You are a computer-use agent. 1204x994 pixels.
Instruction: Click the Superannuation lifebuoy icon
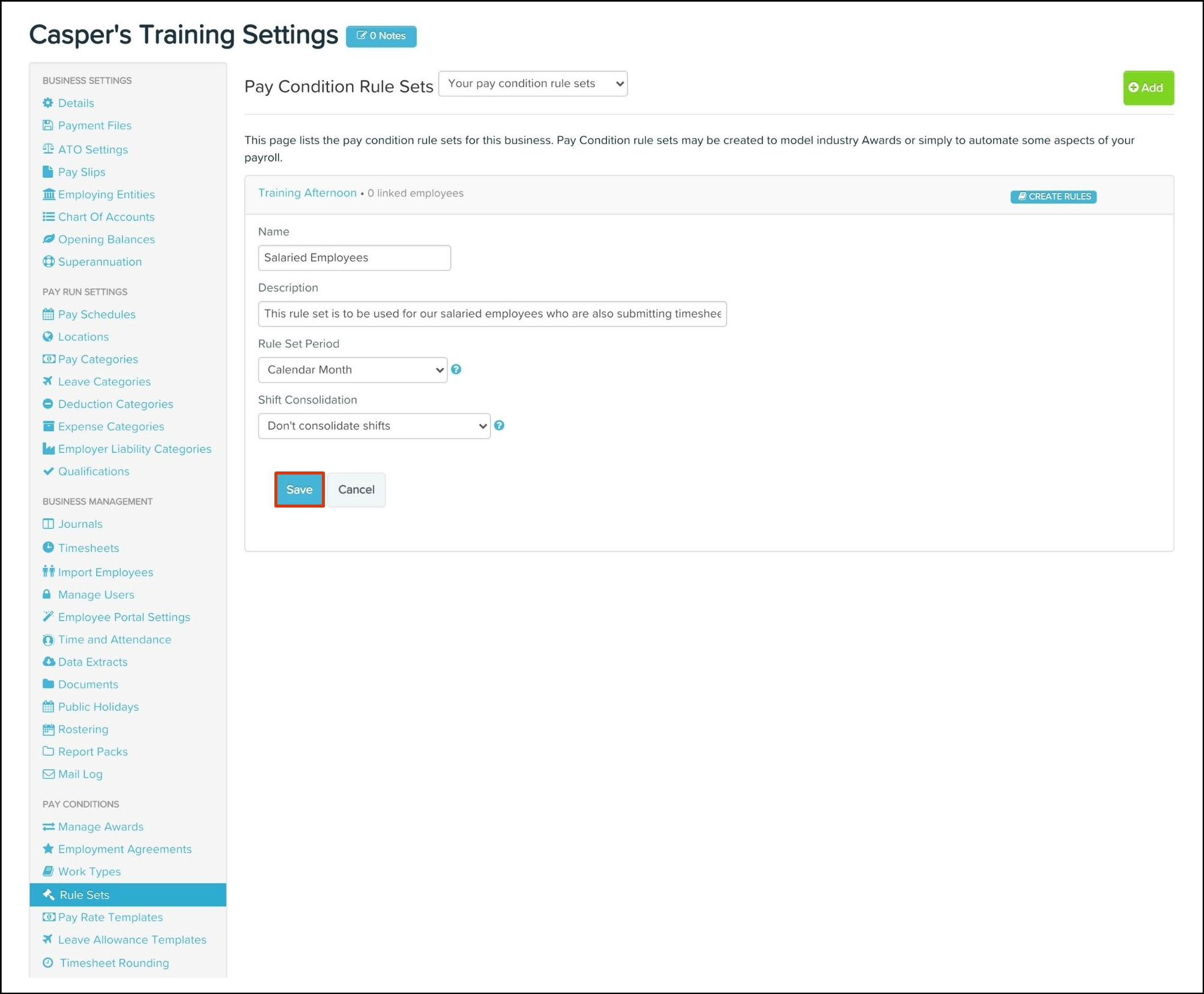coord(48,262)
